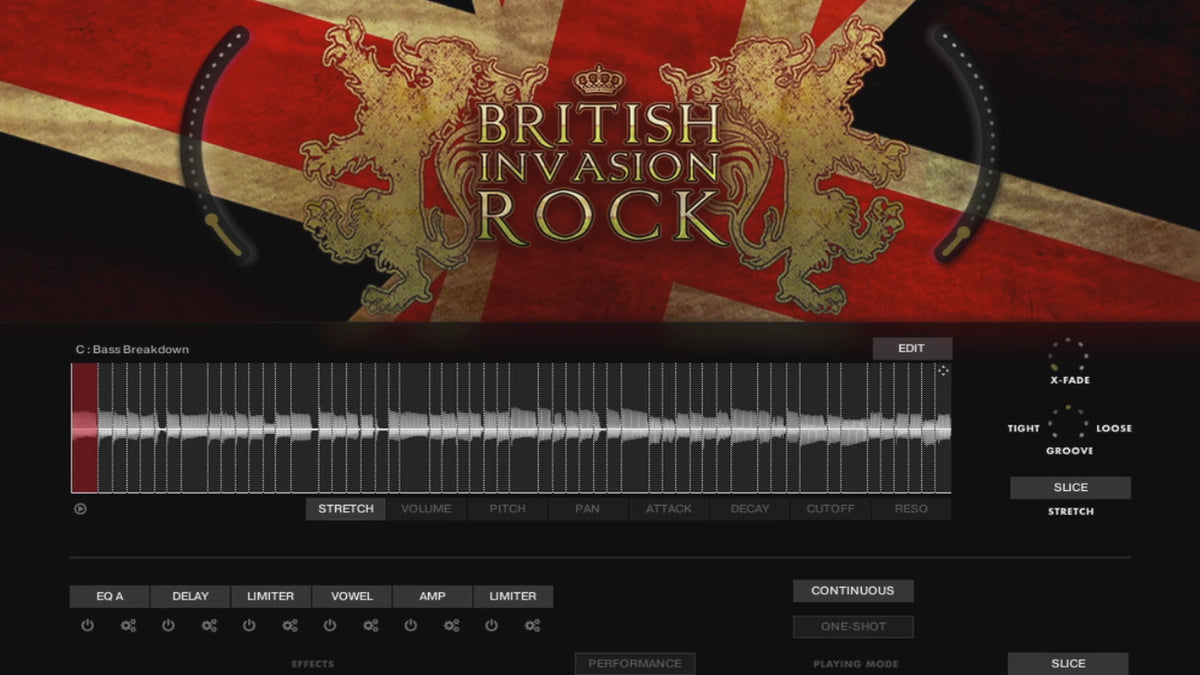Toggle power for the DELAY effect
This screenshot has height=675, width=1200.
168,626
